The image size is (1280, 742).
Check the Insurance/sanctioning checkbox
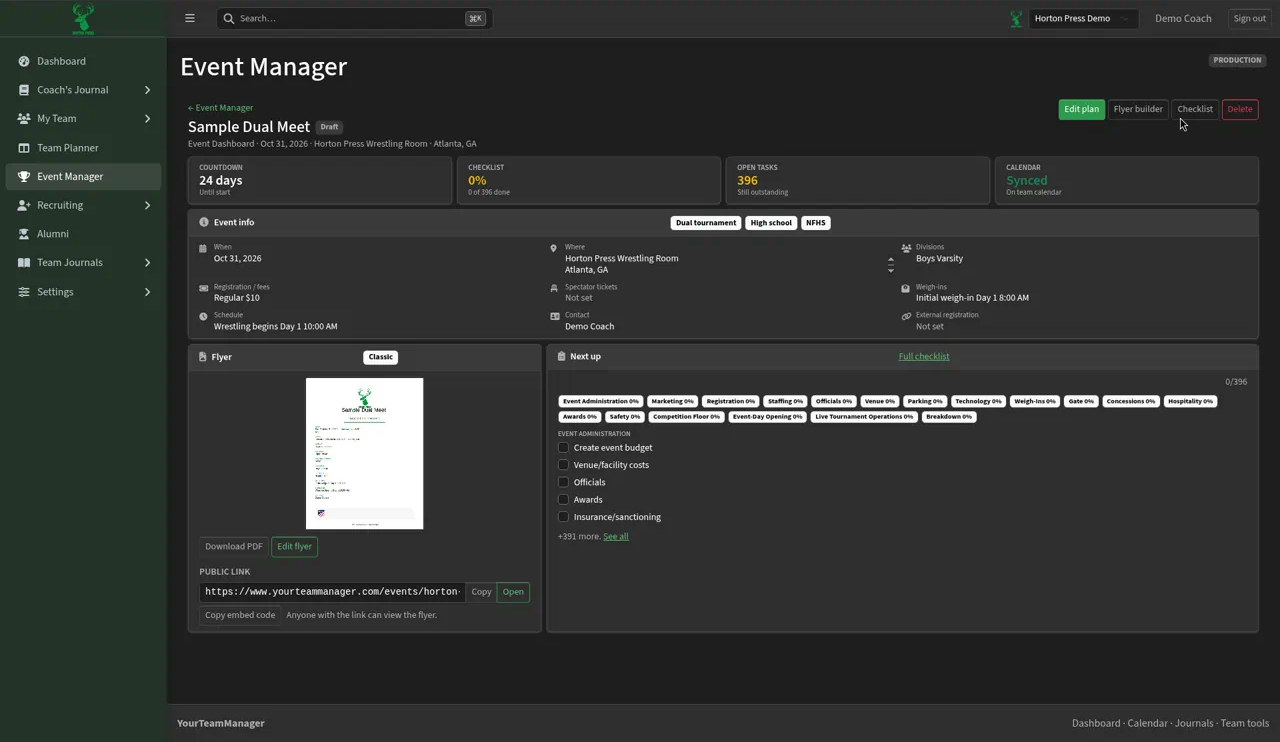click(563, 517)
